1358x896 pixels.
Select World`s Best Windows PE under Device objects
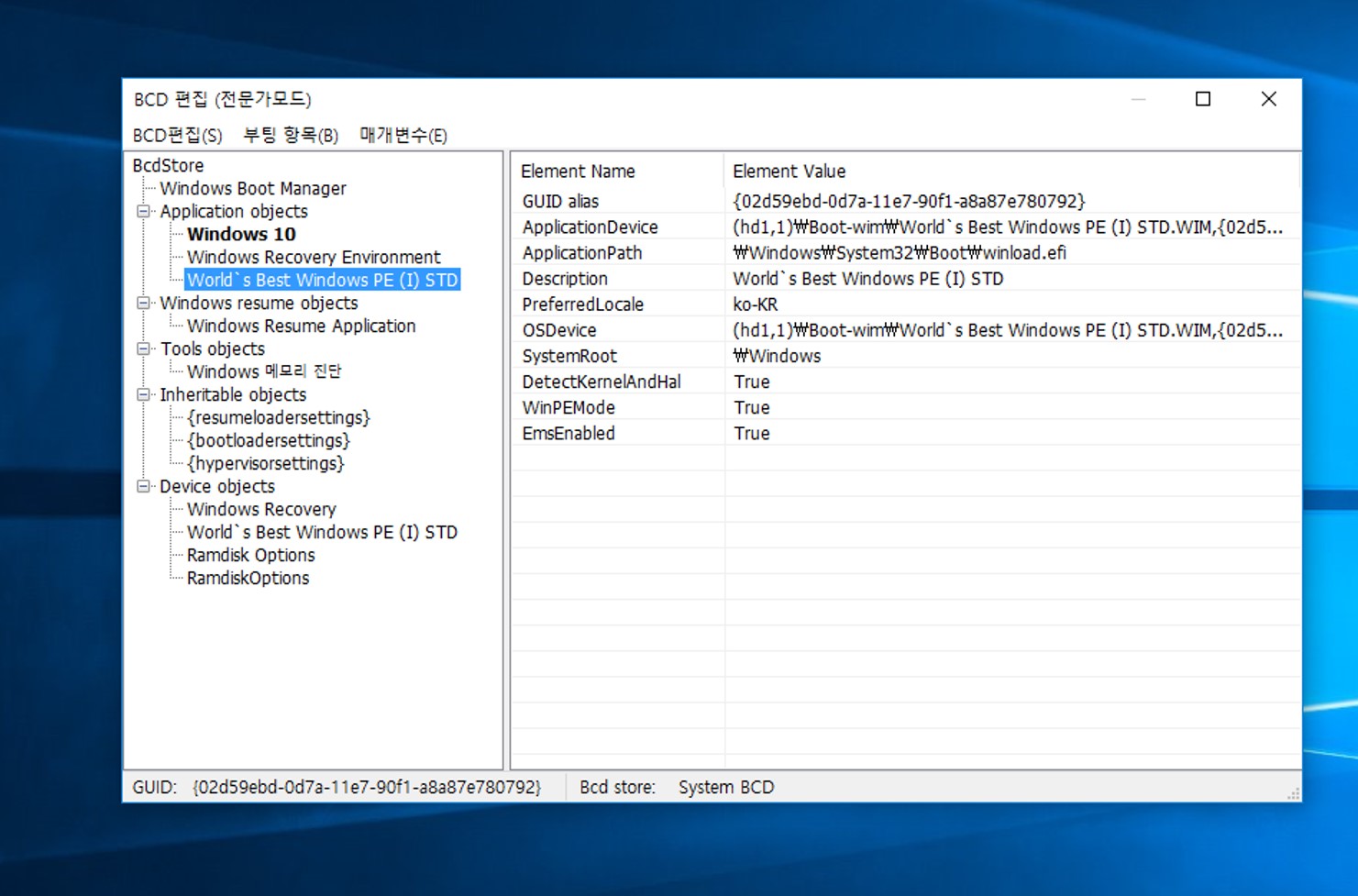[x=322, y=533]
